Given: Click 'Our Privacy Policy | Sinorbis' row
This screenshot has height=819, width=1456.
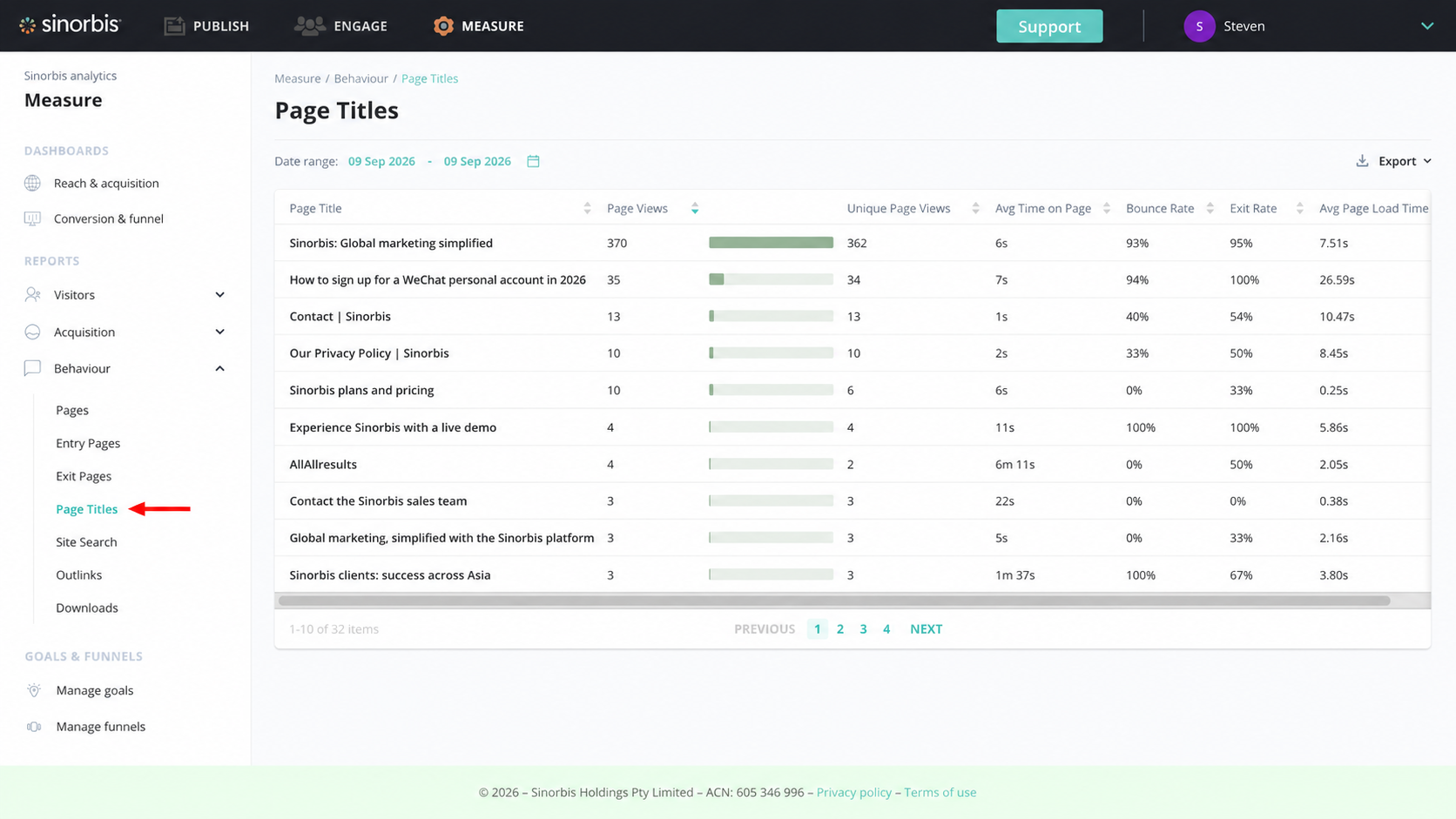Looking at the screenshot, I should tap(853, 353).
